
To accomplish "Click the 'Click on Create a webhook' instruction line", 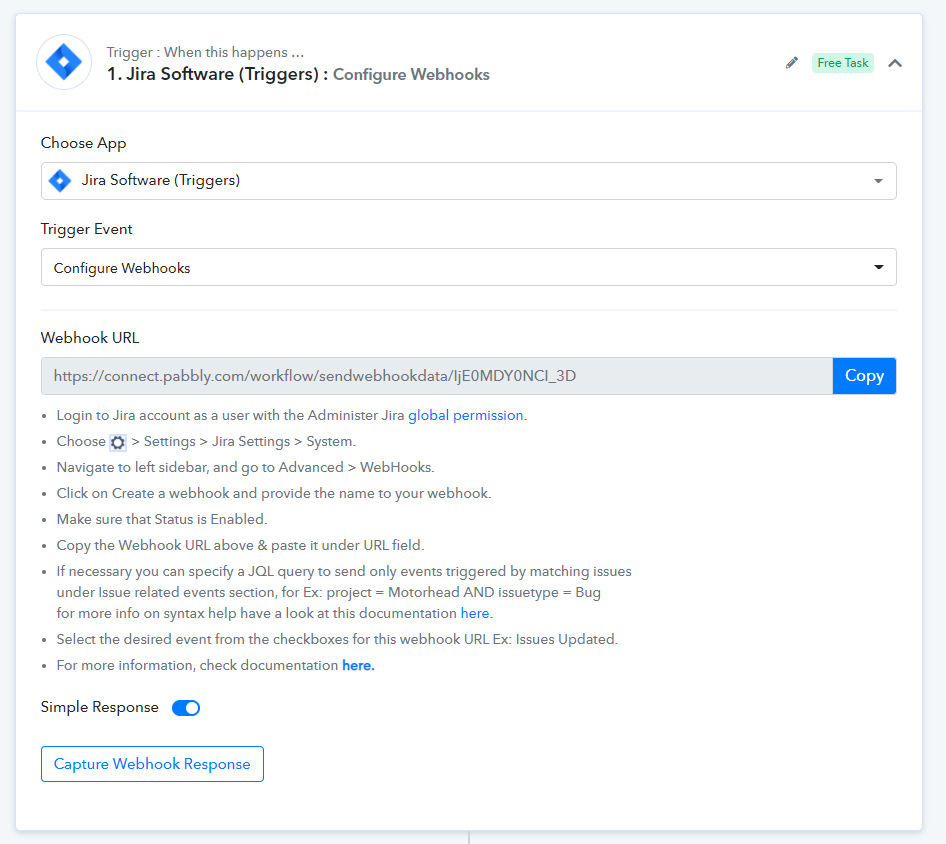I will tap(274, 493).
